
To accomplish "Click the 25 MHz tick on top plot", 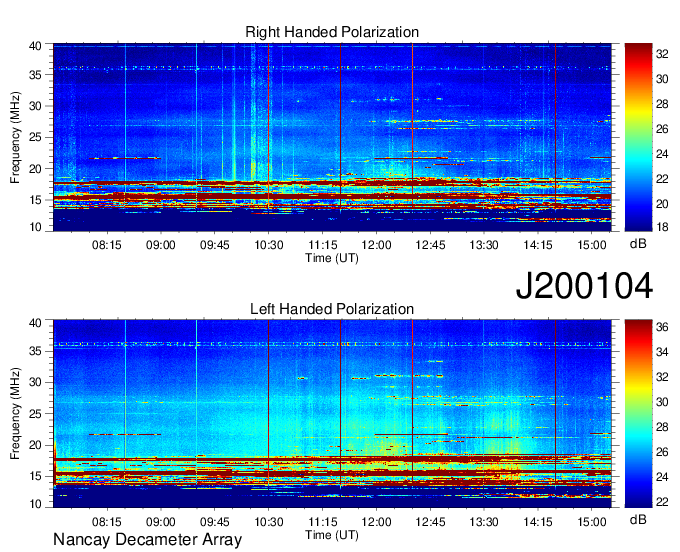I will pyautogui.click(x=35, y=137).
